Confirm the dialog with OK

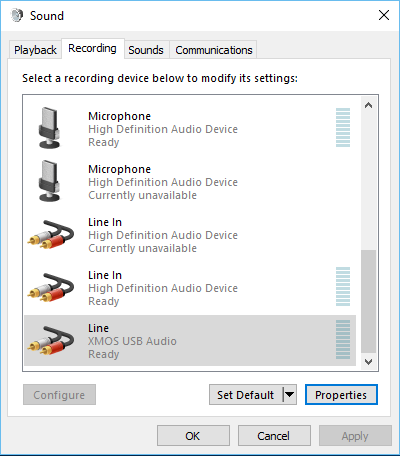click(x=193, y=435)
